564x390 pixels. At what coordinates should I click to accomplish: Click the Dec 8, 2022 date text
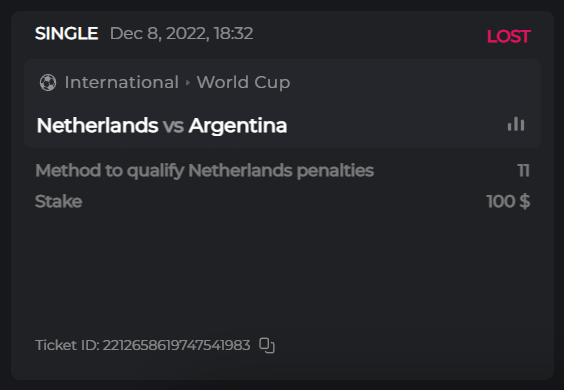click(x=159, y=33)
